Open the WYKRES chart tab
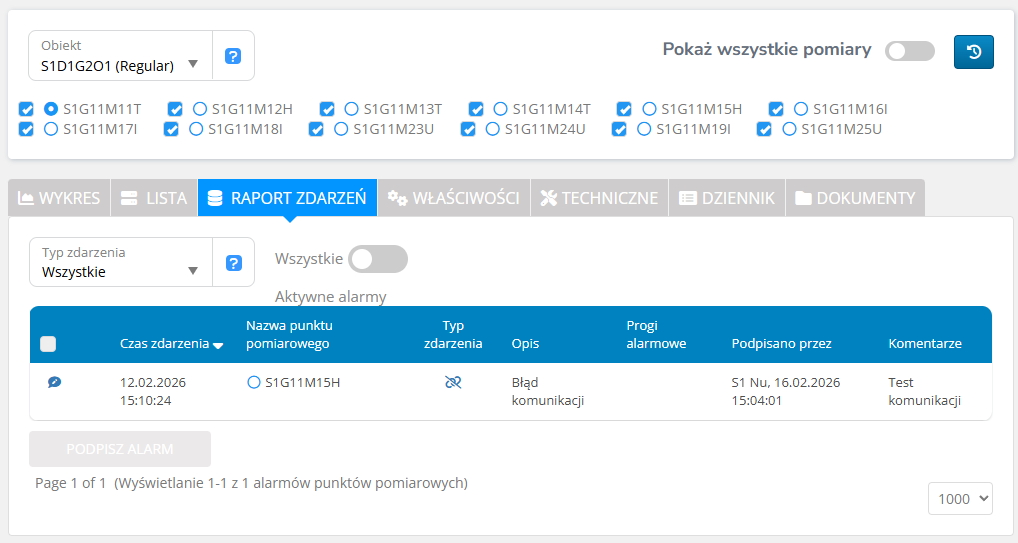Viewport: 1018px width, 543px height. tap(59, 198)
